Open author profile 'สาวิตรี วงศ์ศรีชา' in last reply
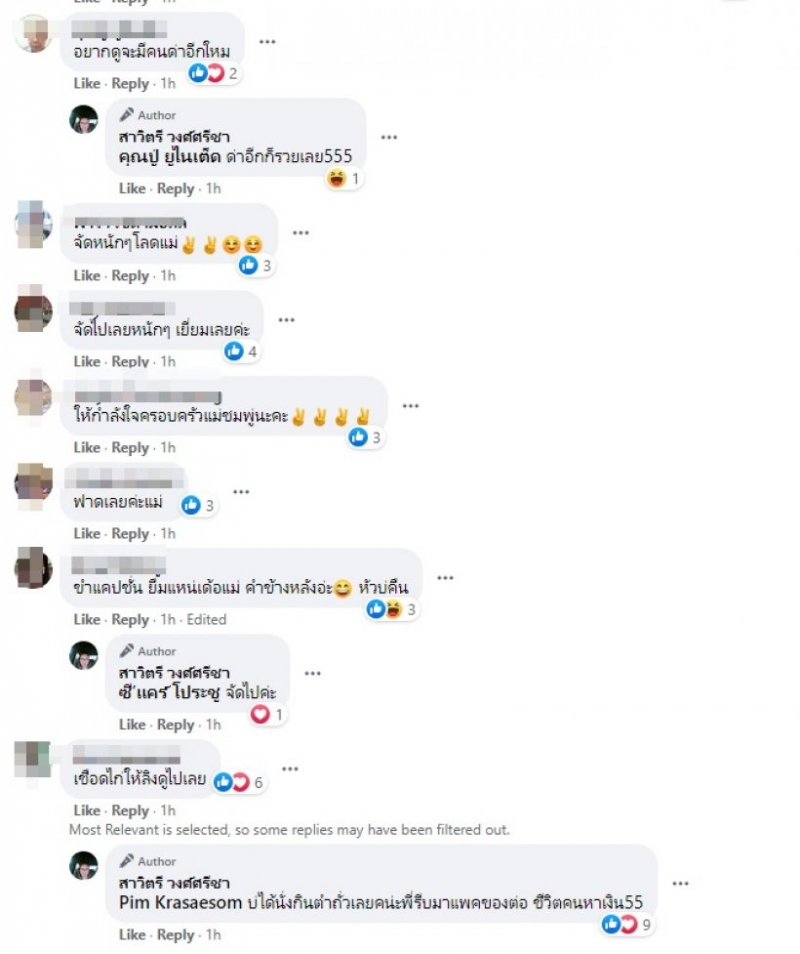Screen dimensions: 800x954 click(x=174, y=882)
